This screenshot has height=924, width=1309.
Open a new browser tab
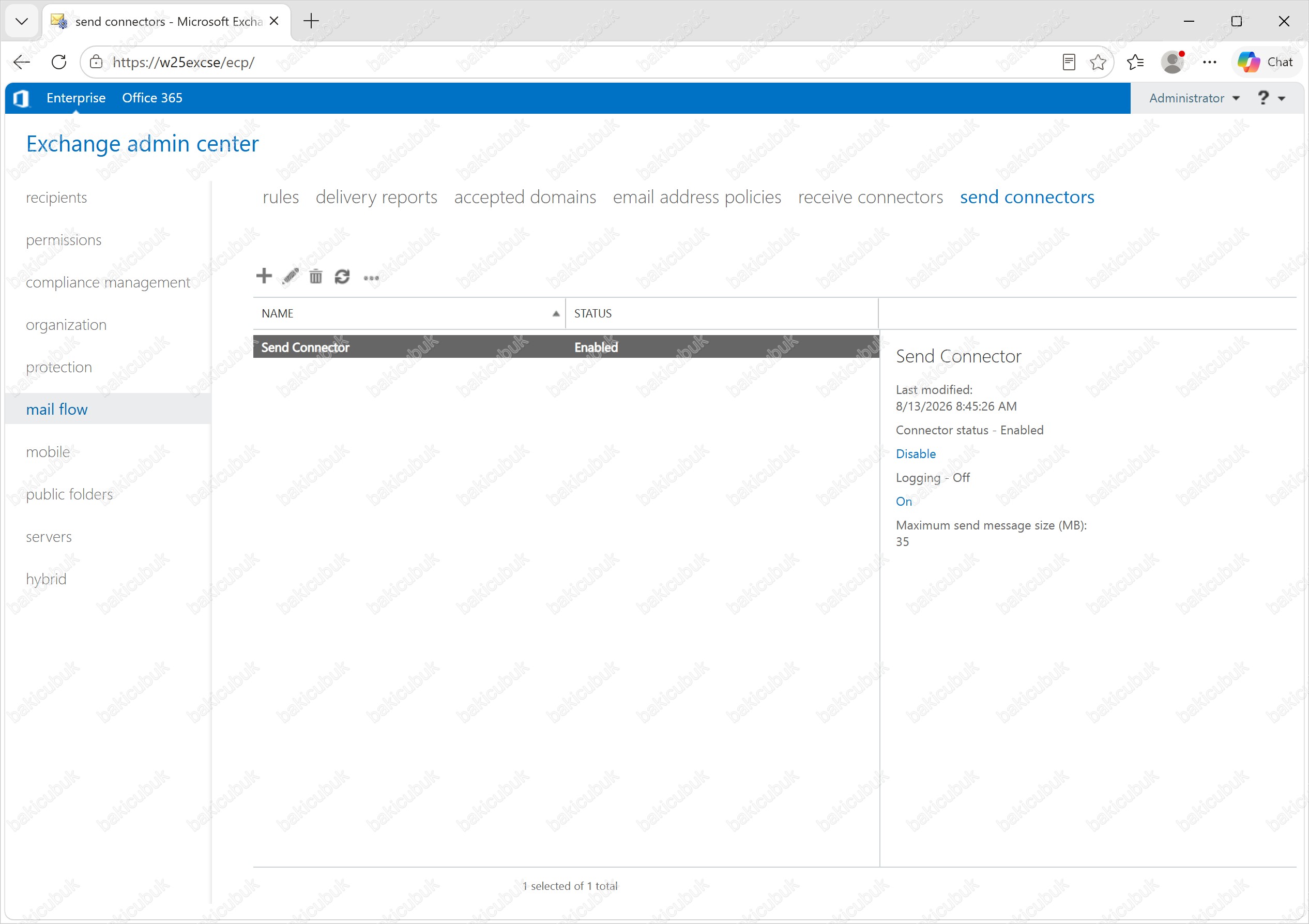coord(311,21)
